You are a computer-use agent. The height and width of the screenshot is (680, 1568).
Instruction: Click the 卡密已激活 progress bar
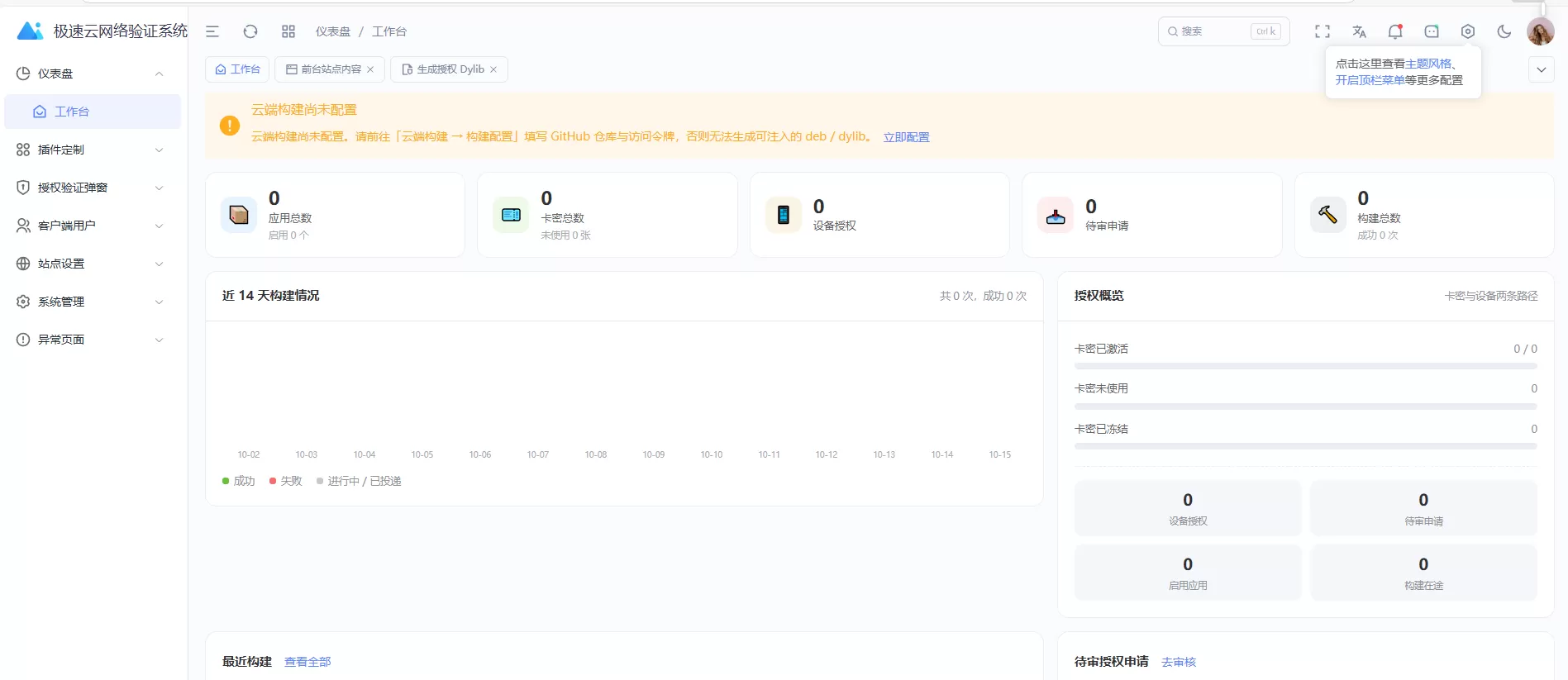1306,366
